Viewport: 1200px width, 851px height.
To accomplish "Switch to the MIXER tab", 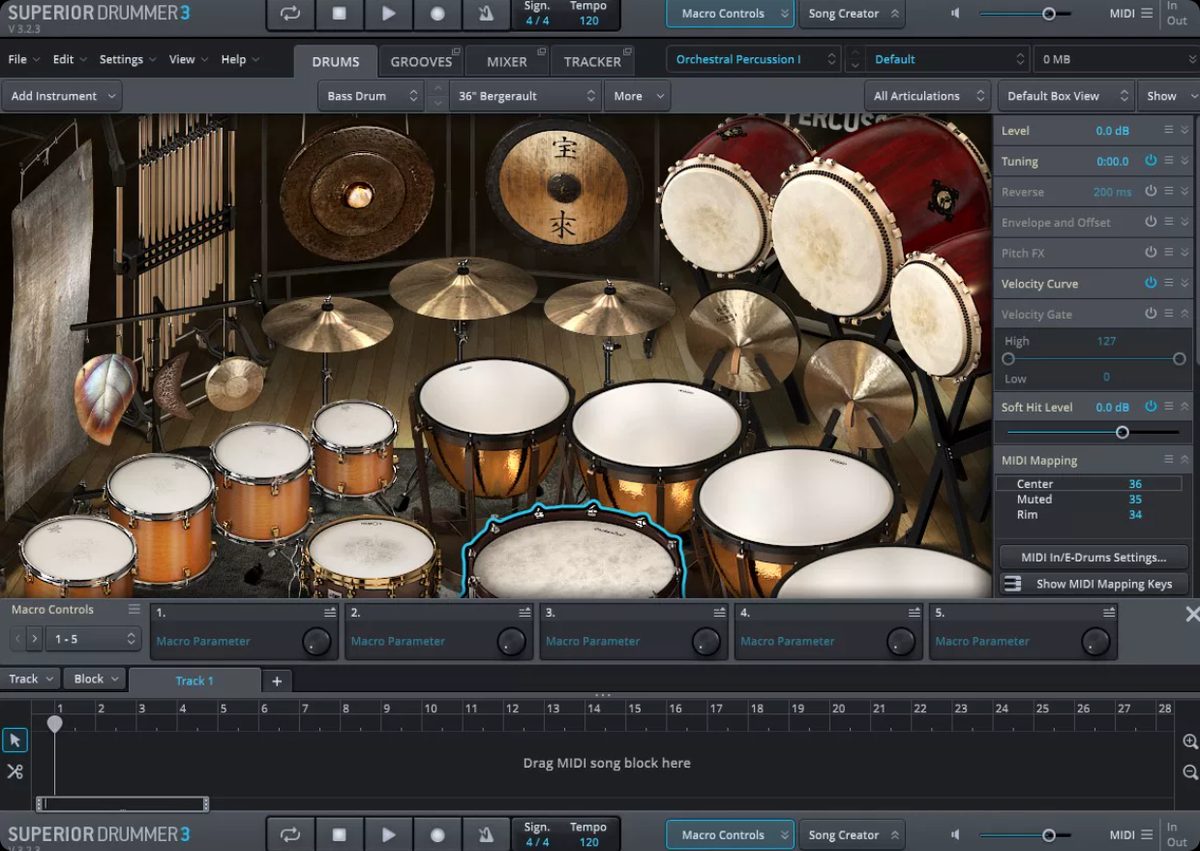I will pos(507,61).
